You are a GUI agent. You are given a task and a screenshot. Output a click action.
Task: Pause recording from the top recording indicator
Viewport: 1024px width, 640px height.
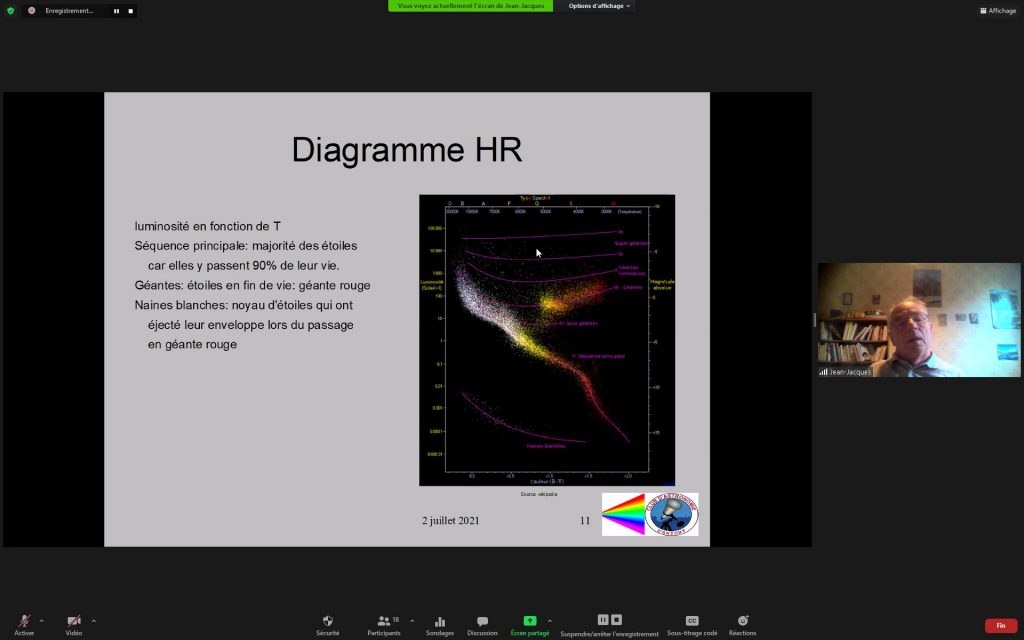(116, 11)
